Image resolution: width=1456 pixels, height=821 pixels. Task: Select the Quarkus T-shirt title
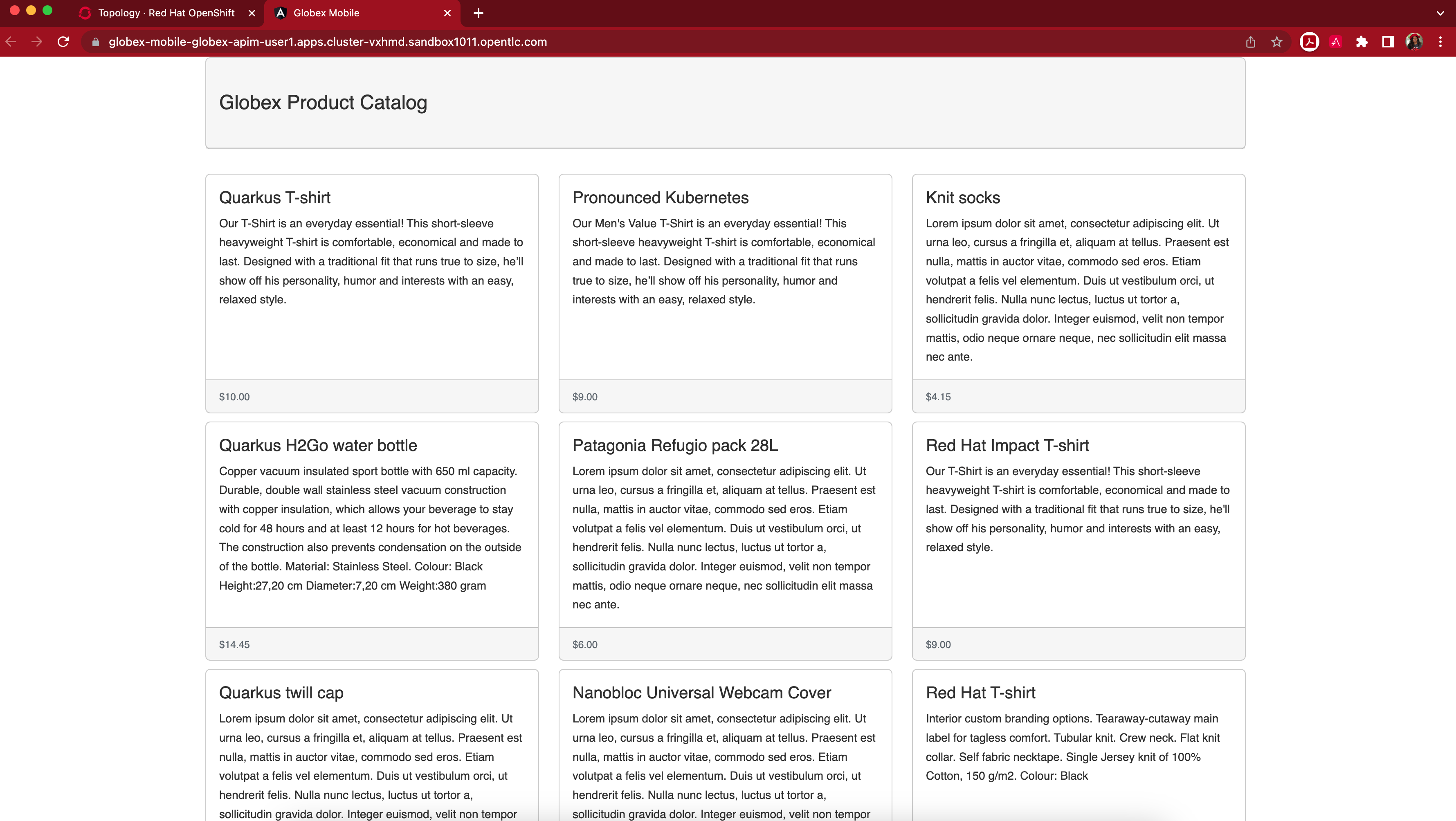coord(275,198)
